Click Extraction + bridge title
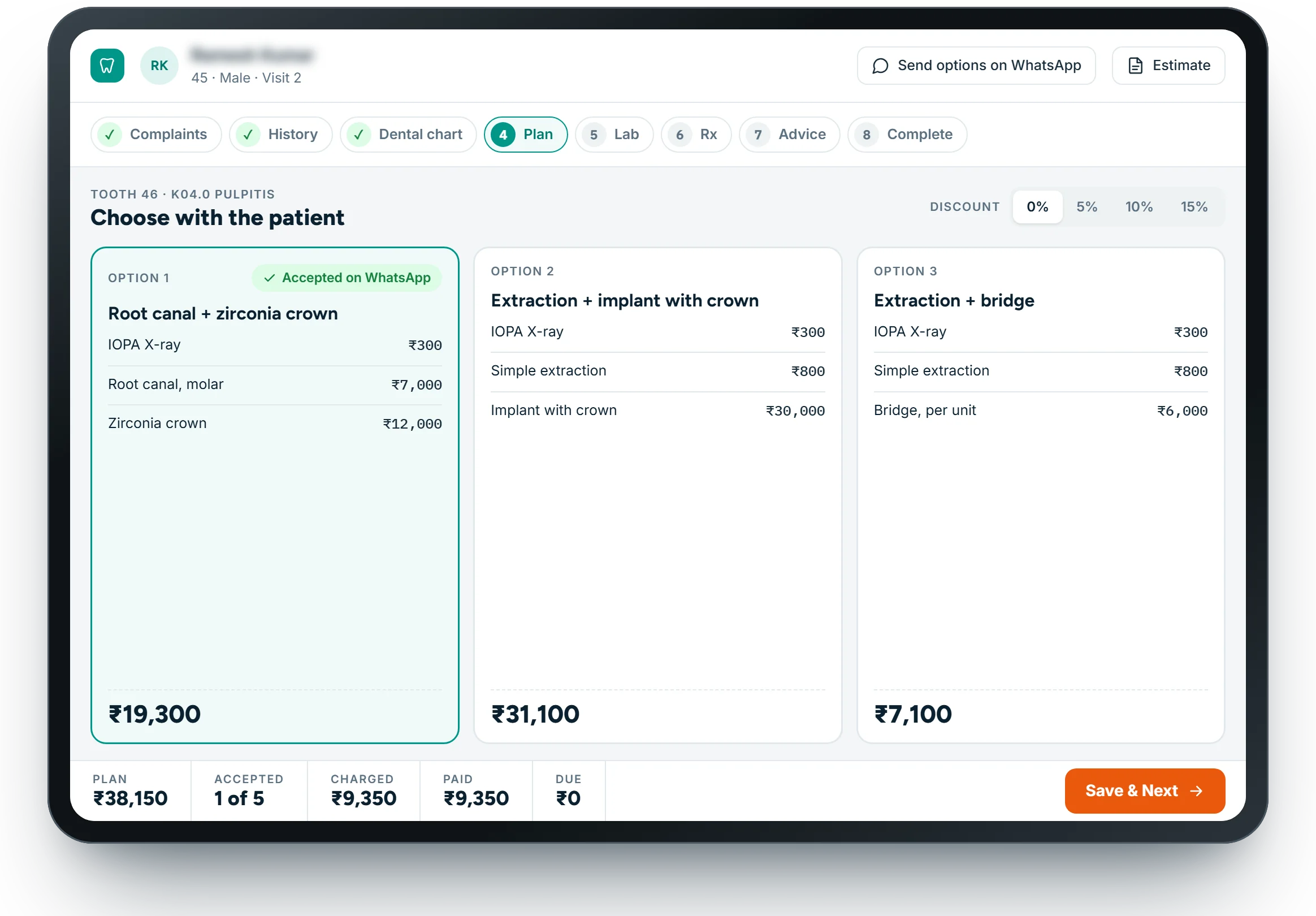The height and width of the screenshot is (916, 1316). click(954, 301)
